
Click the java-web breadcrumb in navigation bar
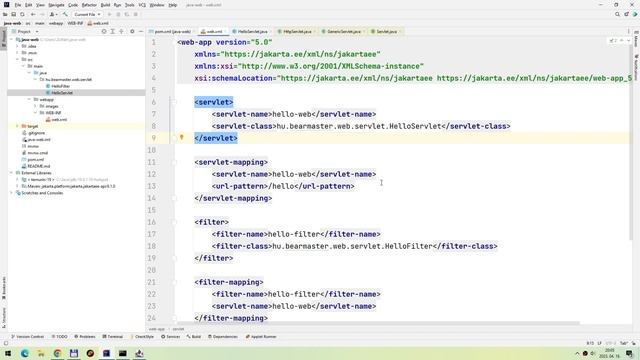(x=12, y=23)
